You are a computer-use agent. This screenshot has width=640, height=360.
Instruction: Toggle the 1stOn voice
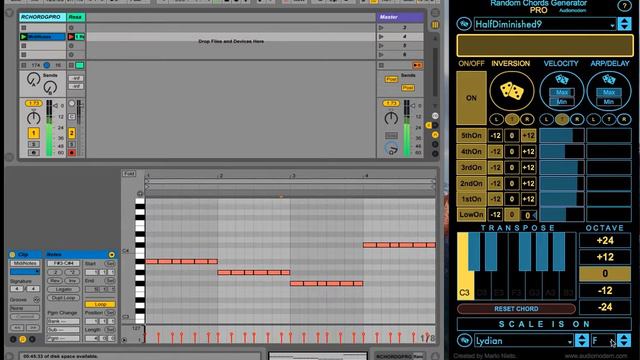click(471, 199)
